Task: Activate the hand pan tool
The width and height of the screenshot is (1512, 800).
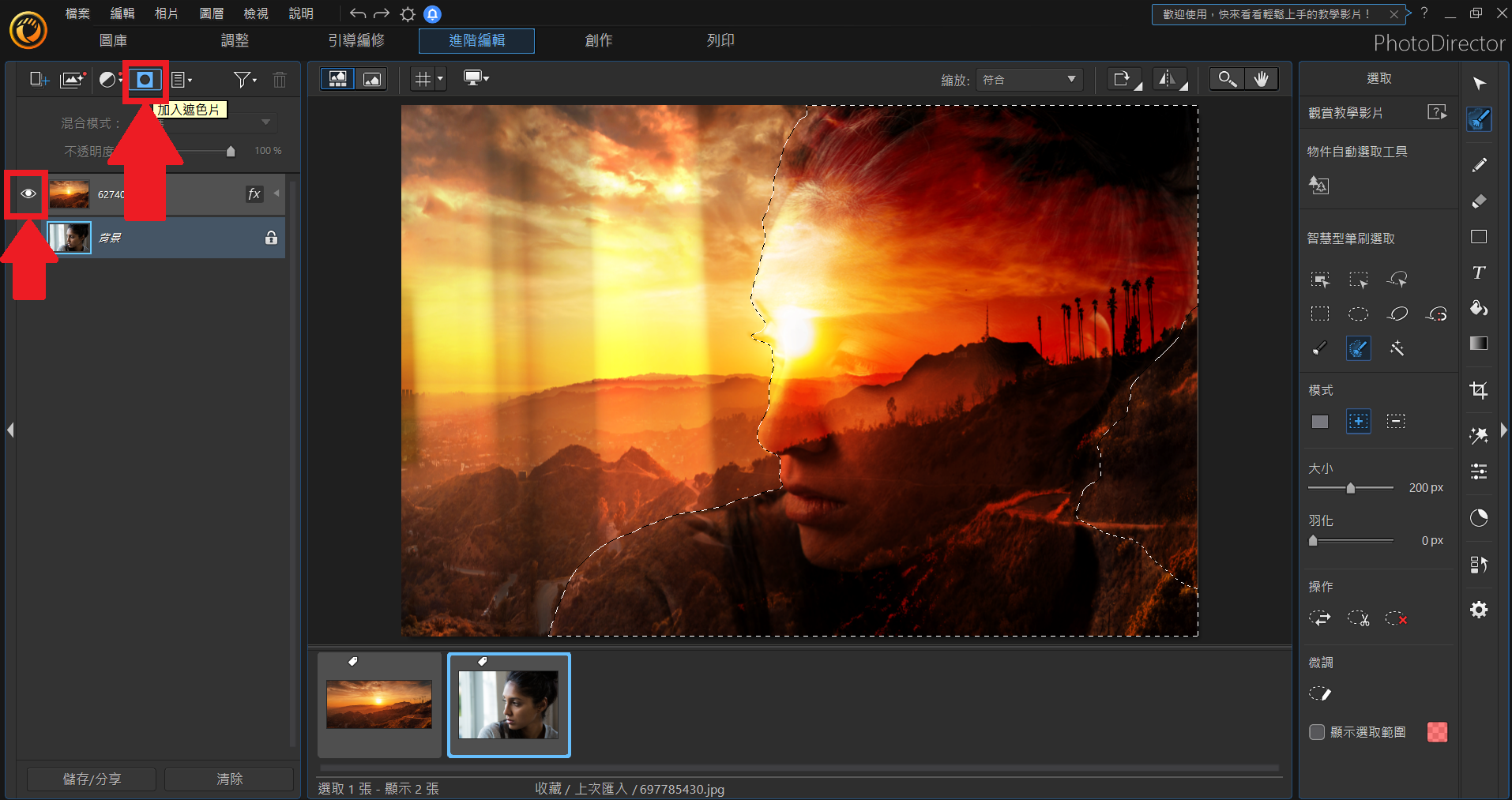Action: click(1262, 79)
